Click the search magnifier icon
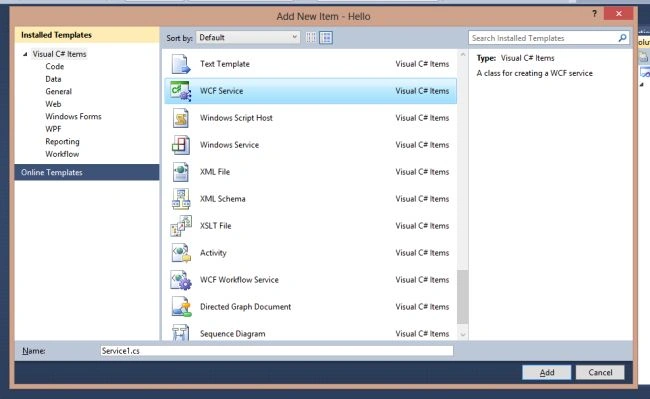This screenshot has height=399, width=650. point(622,38)
